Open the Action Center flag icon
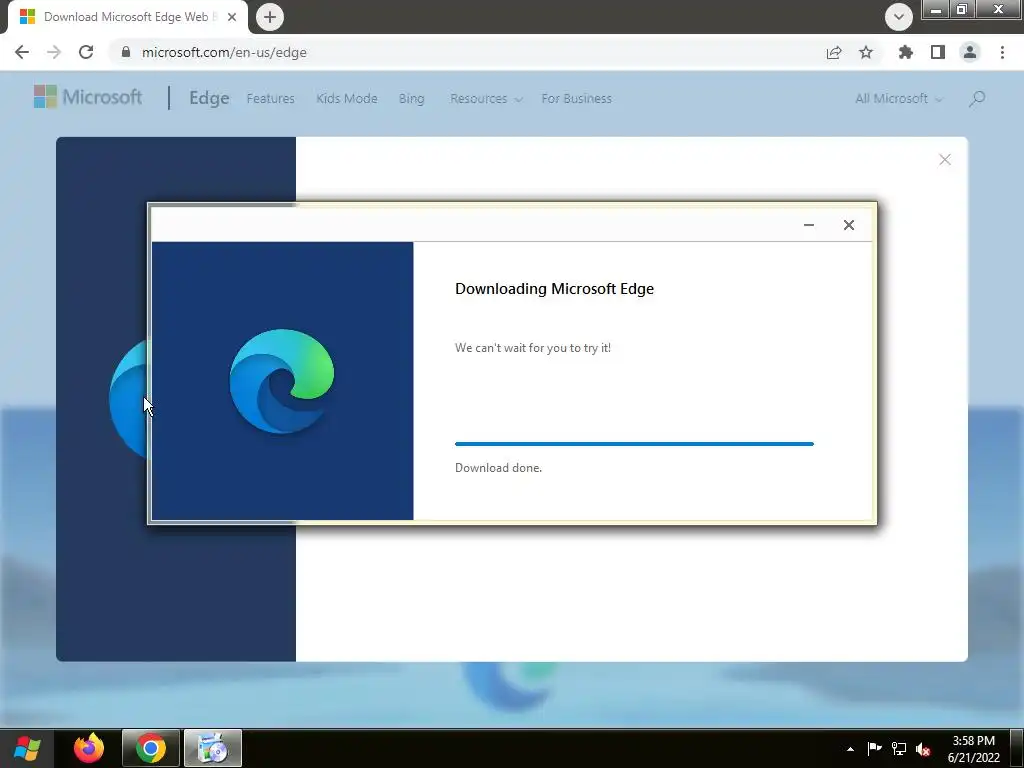Image resolution: width=1024 pixels, height=768 pixels. click(874, 748)
